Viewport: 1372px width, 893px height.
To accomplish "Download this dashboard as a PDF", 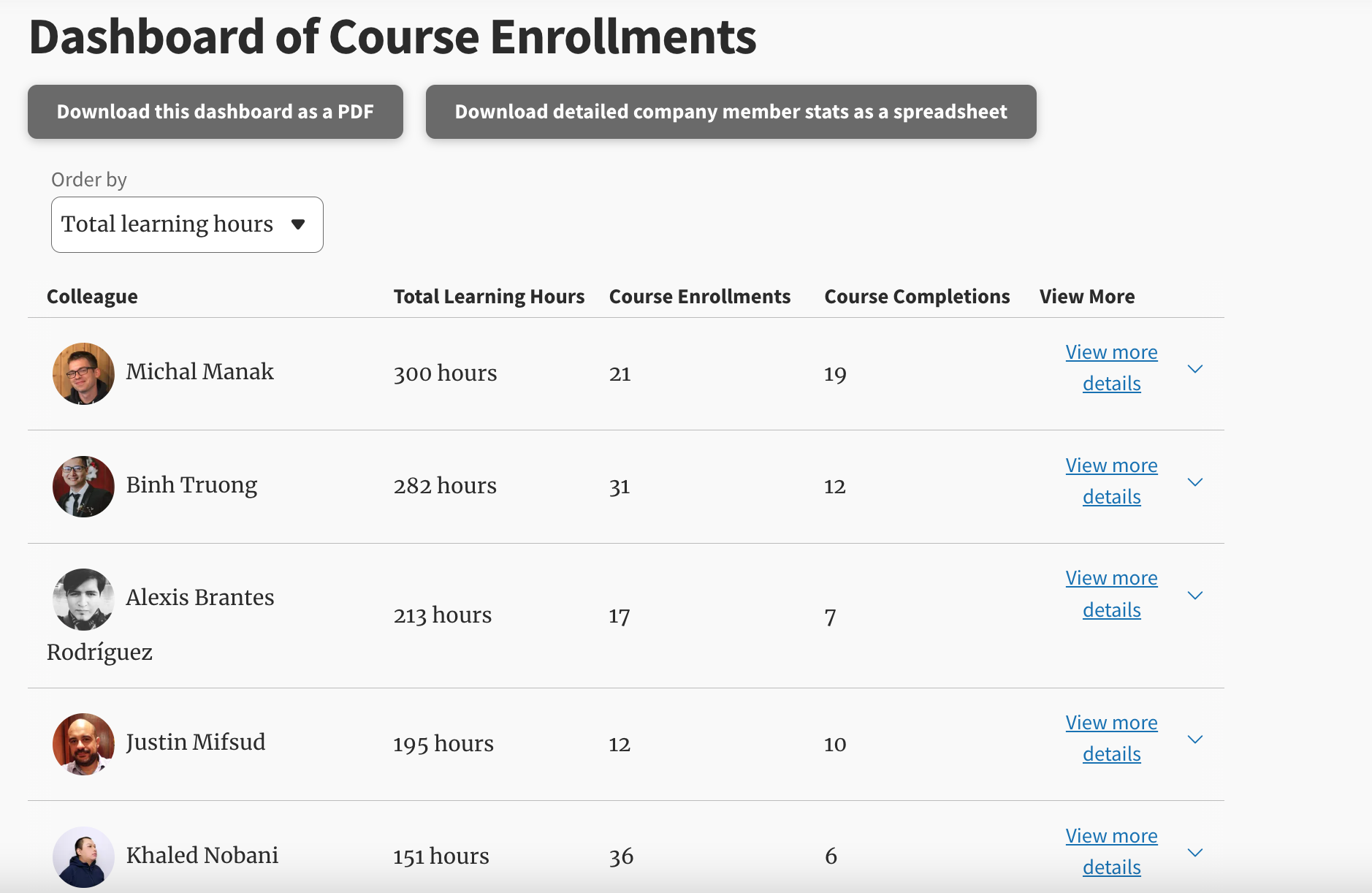I will 216,112.
